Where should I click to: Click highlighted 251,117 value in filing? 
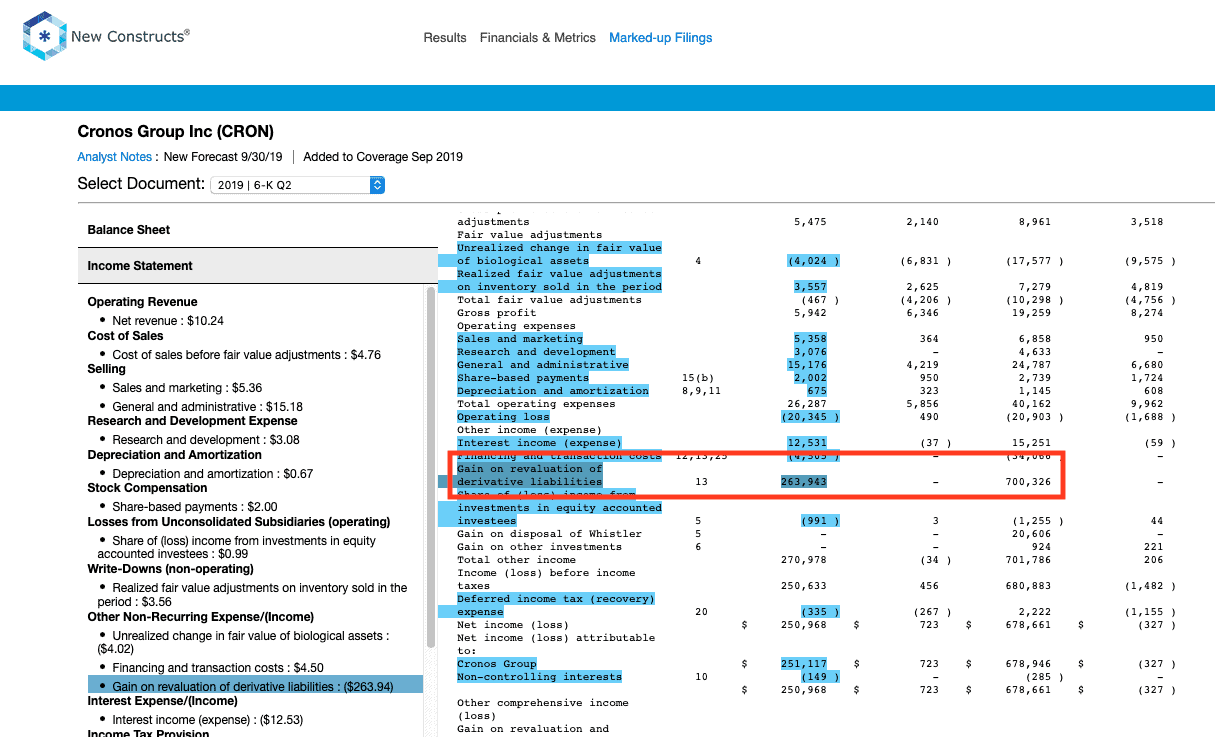(x=804, y=664)
